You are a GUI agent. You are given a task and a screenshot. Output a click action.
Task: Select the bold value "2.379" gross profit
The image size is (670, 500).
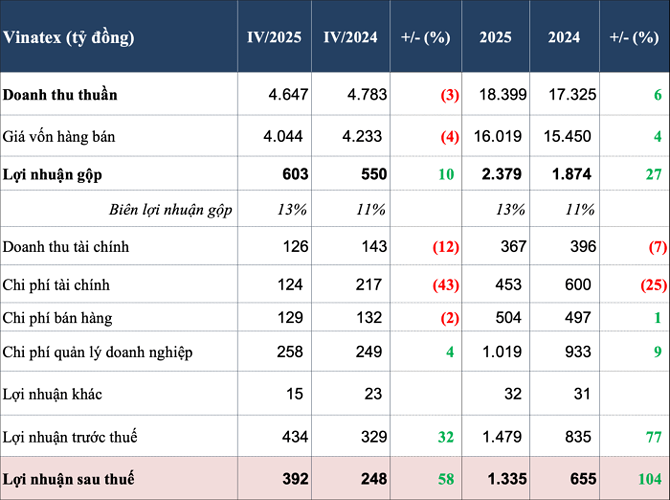pyautogui.click(x=502, y=174)
